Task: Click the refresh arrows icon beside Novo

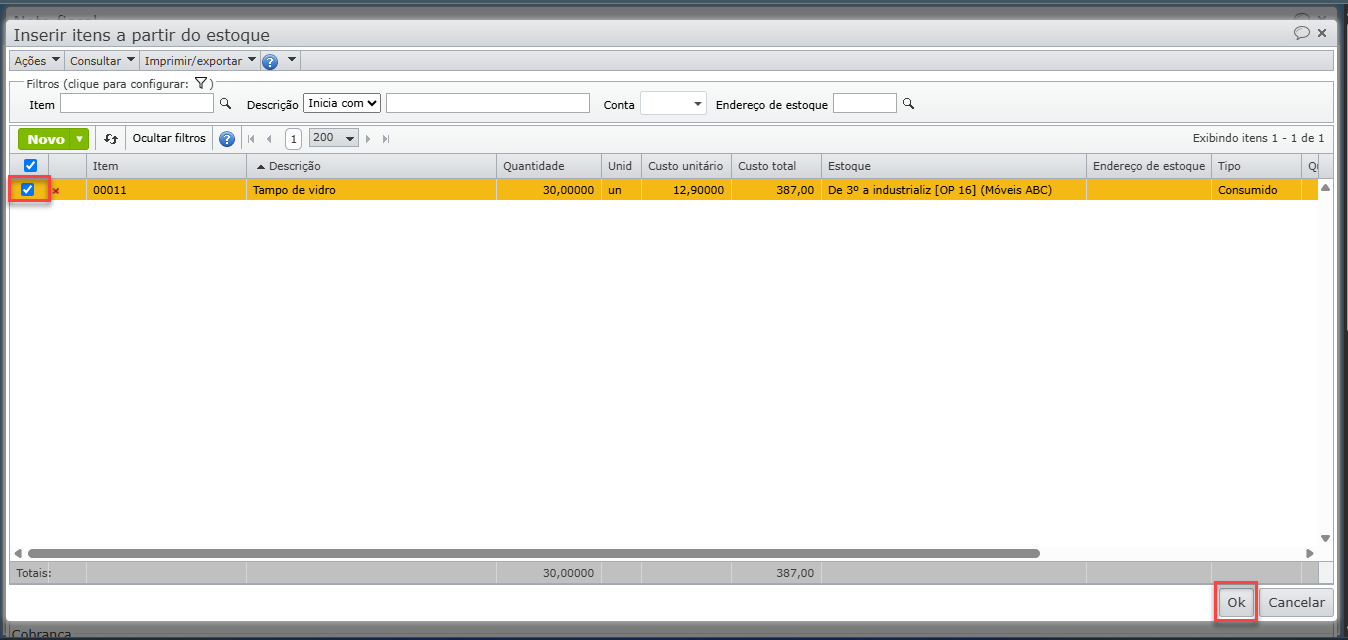Action: point(111,139)
